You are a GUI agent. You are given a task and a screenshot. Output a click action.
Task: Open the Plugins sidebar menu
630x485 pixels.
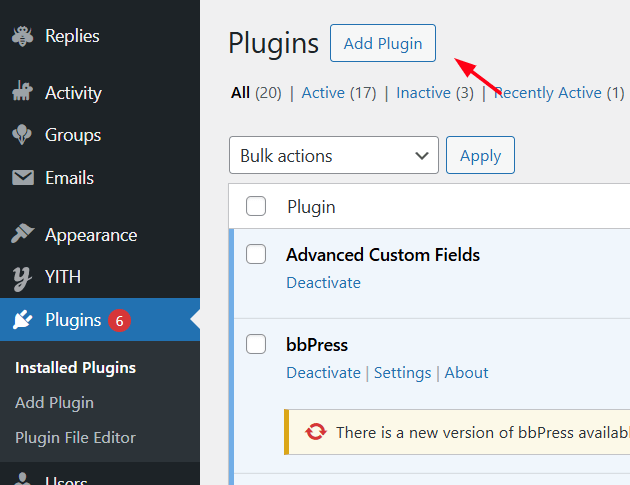point(100,320)
